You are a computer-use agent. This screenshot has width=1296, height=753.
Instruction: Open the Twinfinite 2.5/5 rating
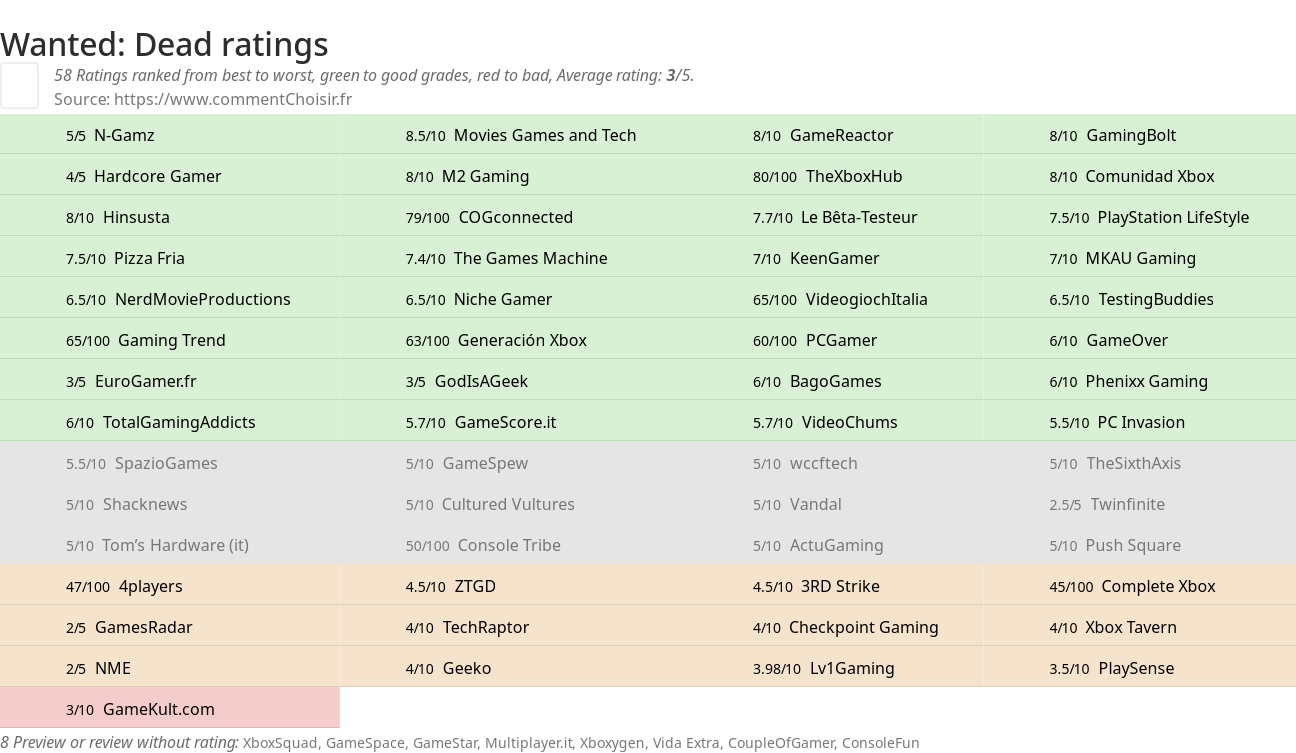(x=1139, y=504)
